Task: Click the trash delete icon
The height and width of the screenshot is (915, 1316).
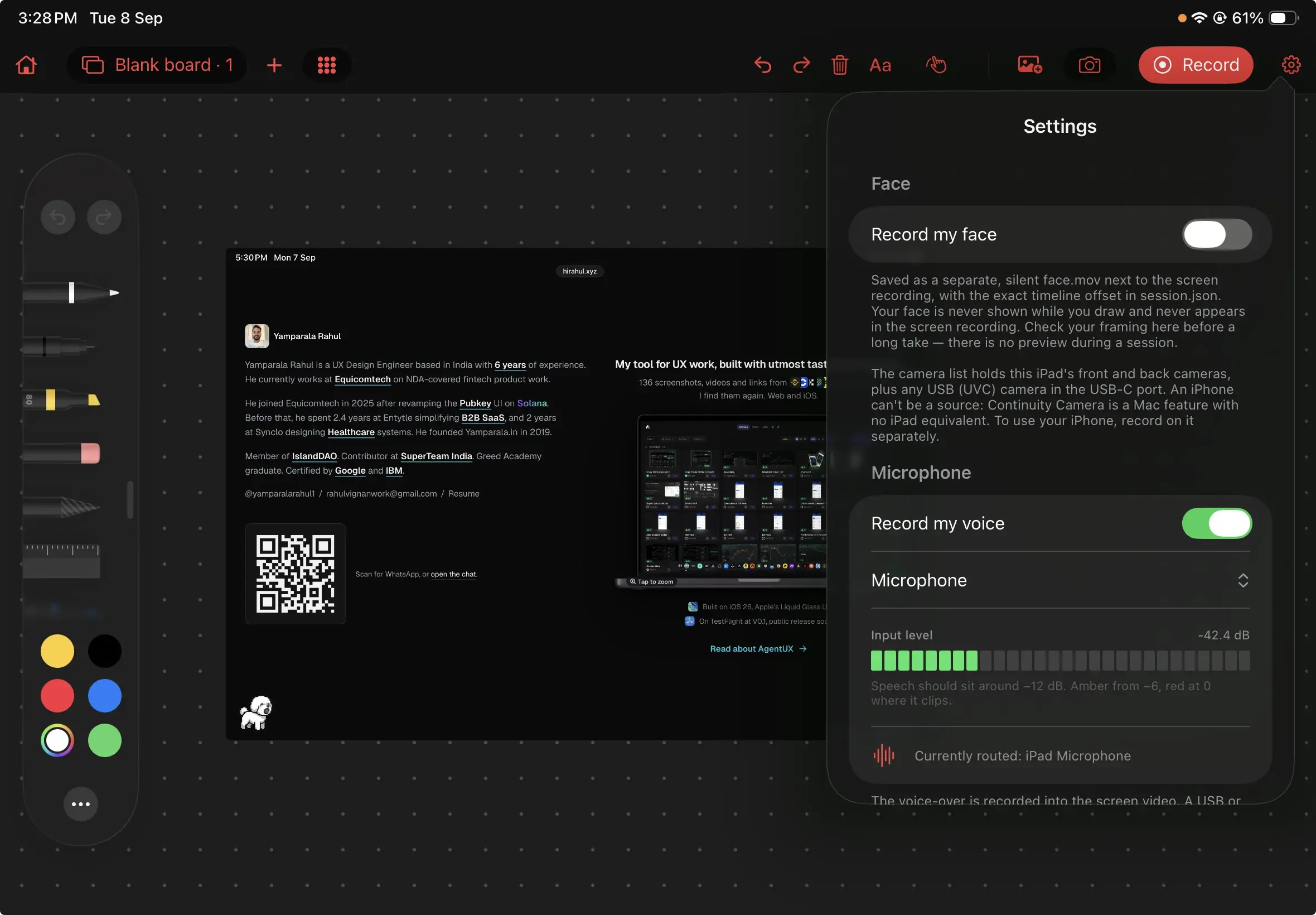Action: pyautogui.click(x=839, y=65)
